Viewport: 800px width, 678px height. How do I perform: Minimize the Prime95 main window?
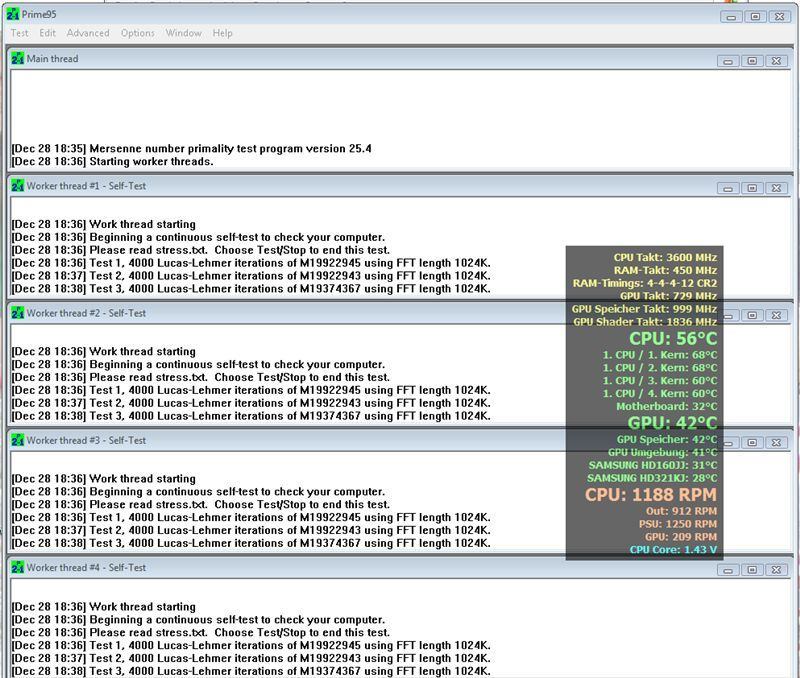pyautogui.click(x=731, y=17)
